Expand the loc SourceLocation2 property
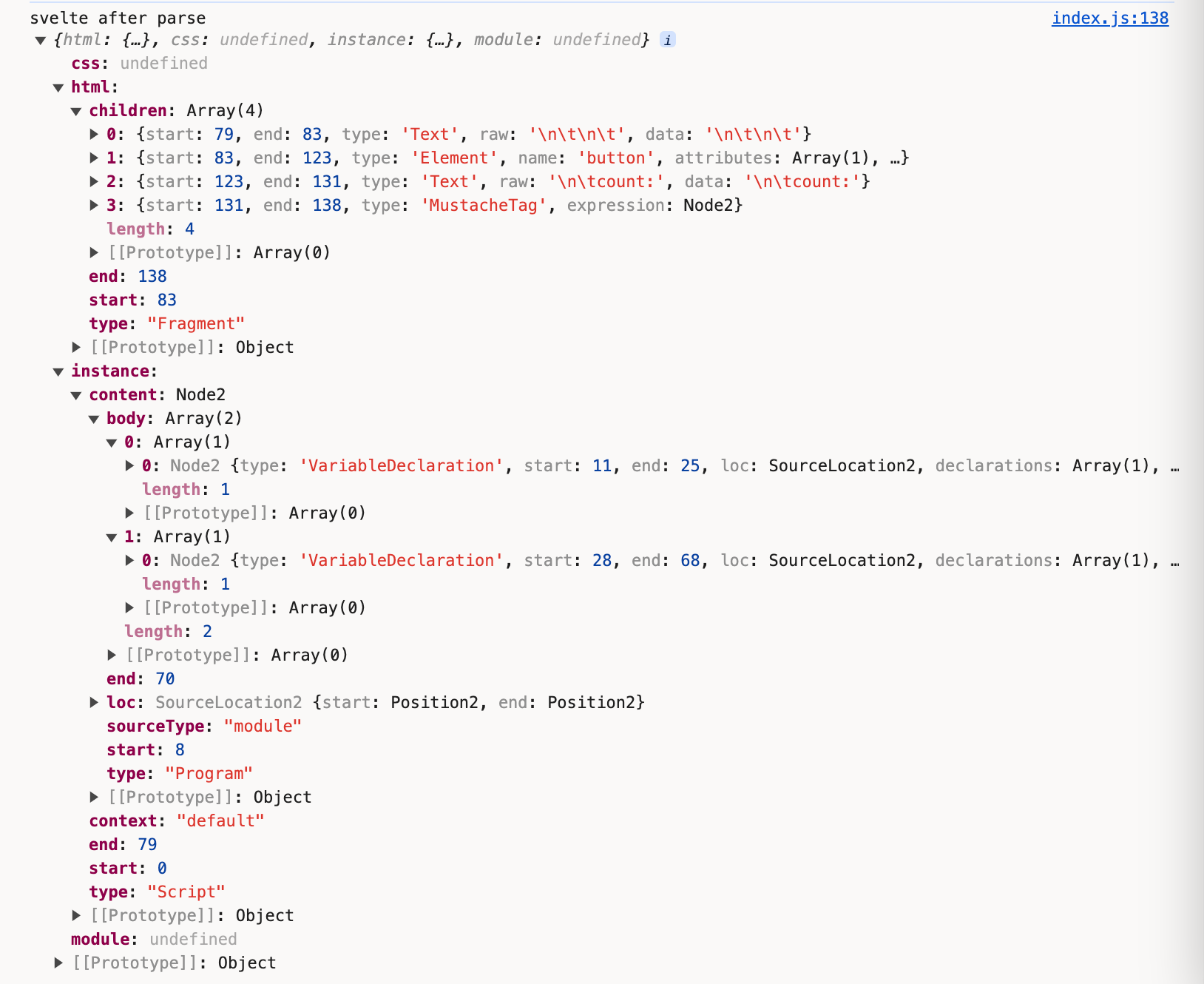The width and height of the screenshot is (1204, 984). [x=94, y=703]
